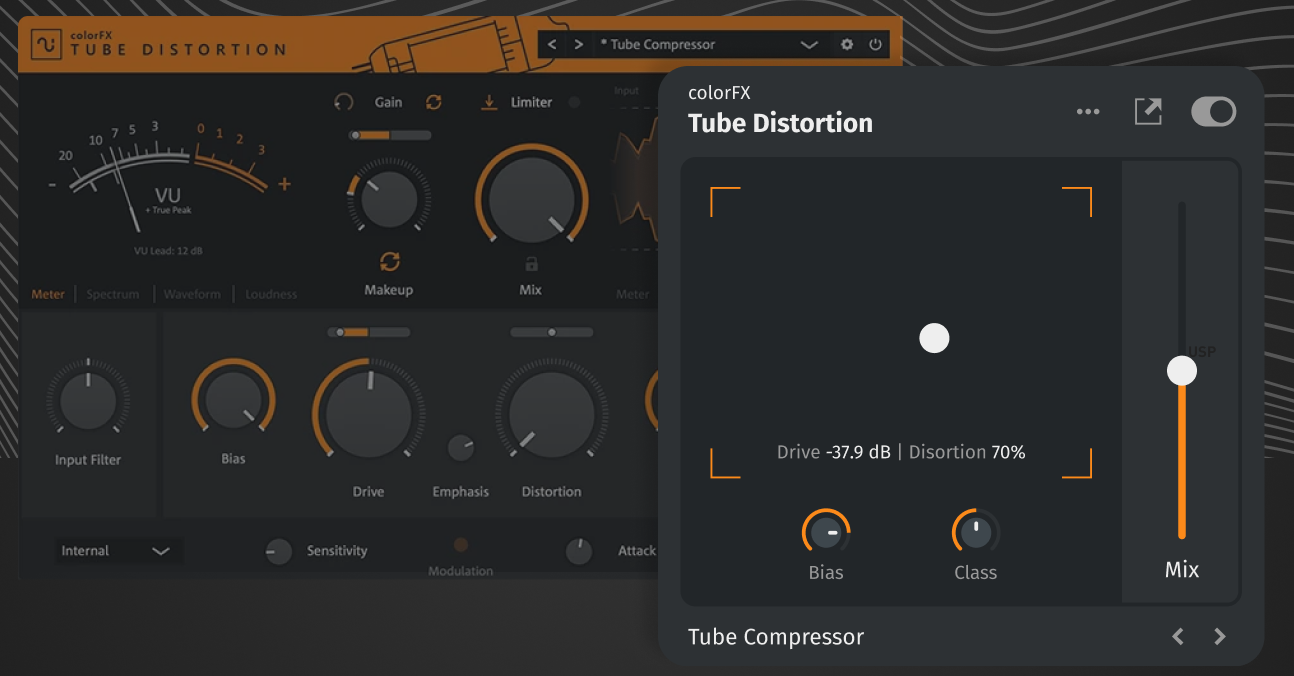Click the small Emphasis knob
The image size is (1294, 676).
(x=461, y=448)
